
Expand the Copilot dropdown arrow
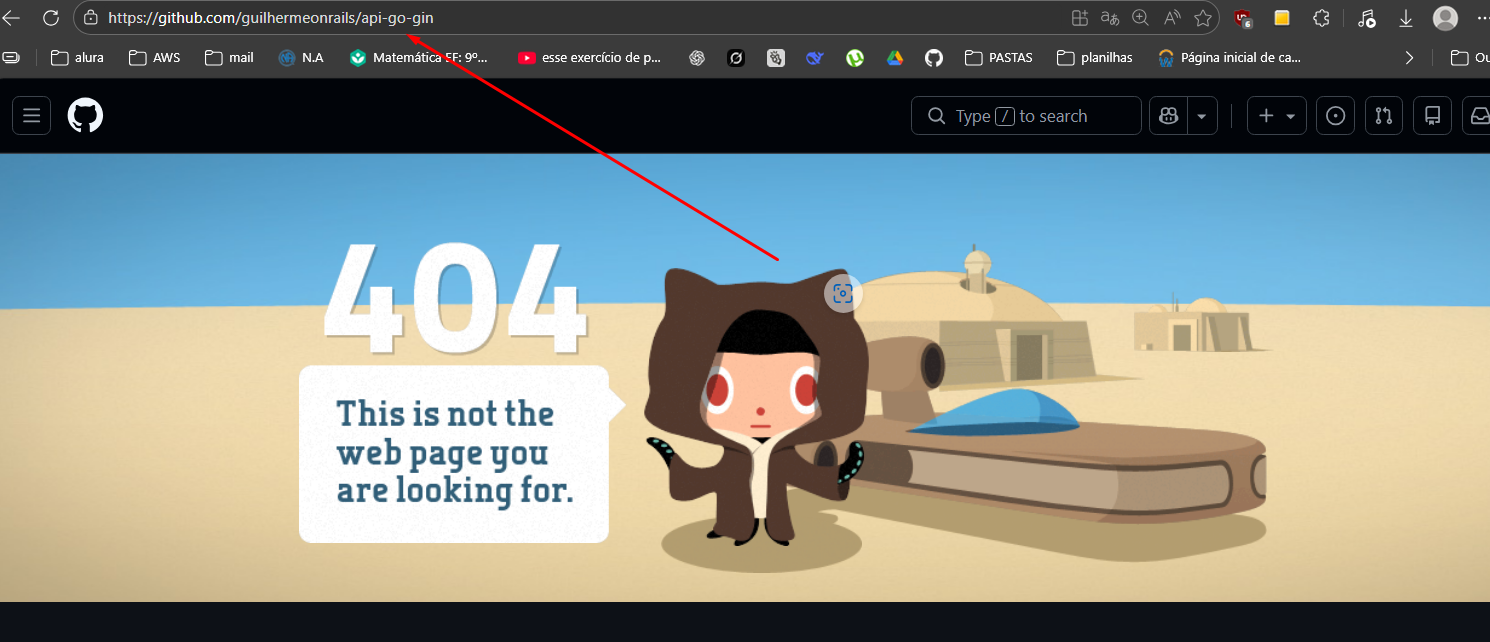click(1201, 116)
